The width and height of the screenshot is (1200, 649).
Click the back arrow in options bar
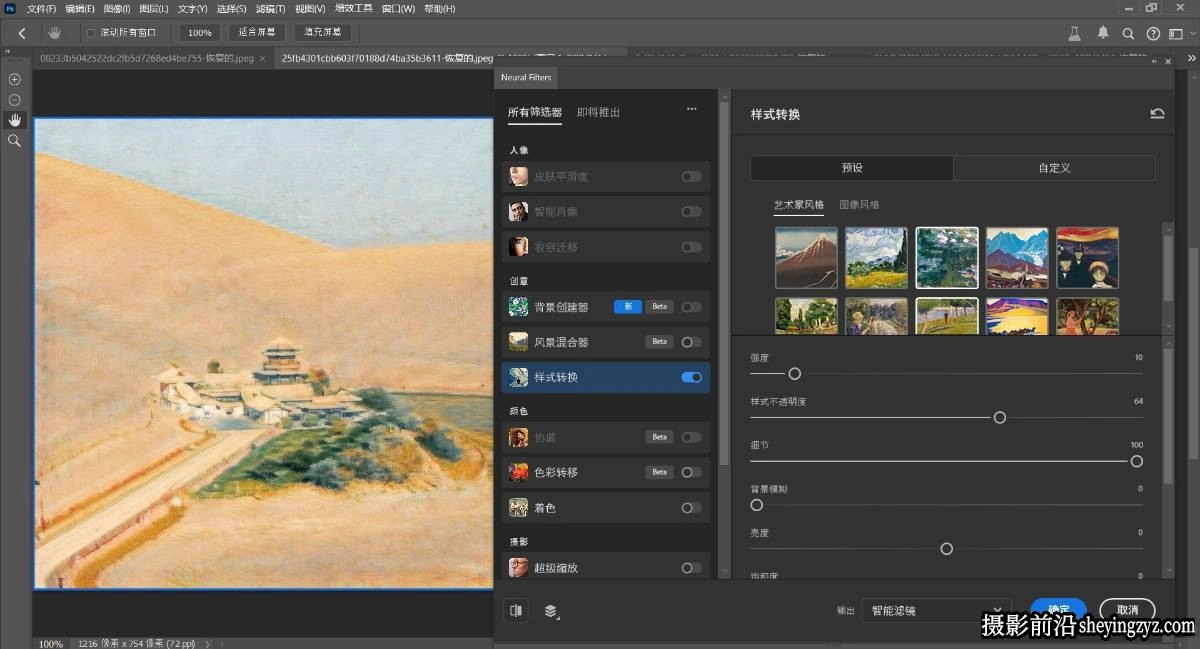(x=22, y=33)
